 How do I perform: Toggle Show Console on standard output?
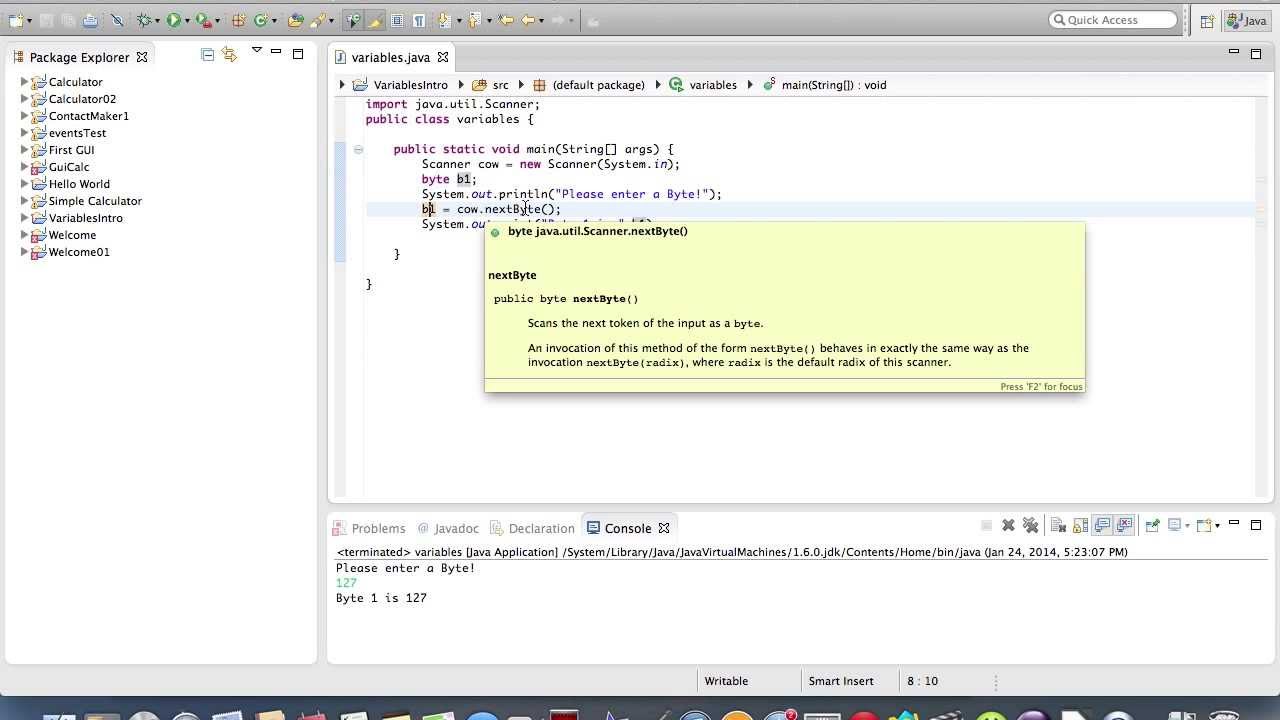(1102, 525)
